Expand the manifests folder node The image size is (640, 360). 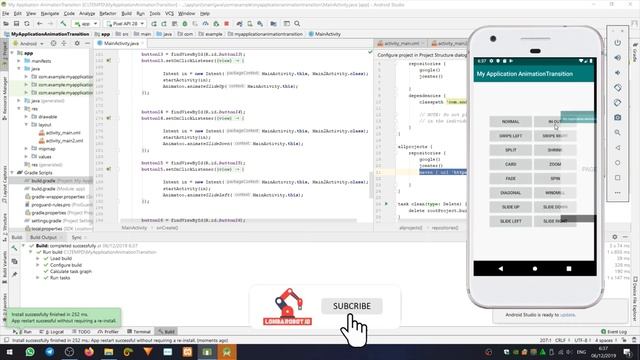pos(19,61)
